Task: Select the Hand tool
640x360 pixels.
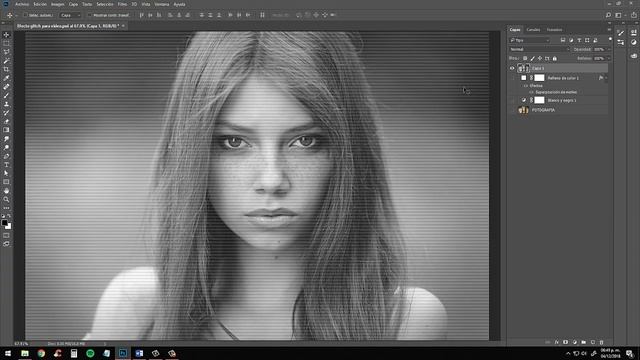Action: pyautogui.click(x=6, y=191)
